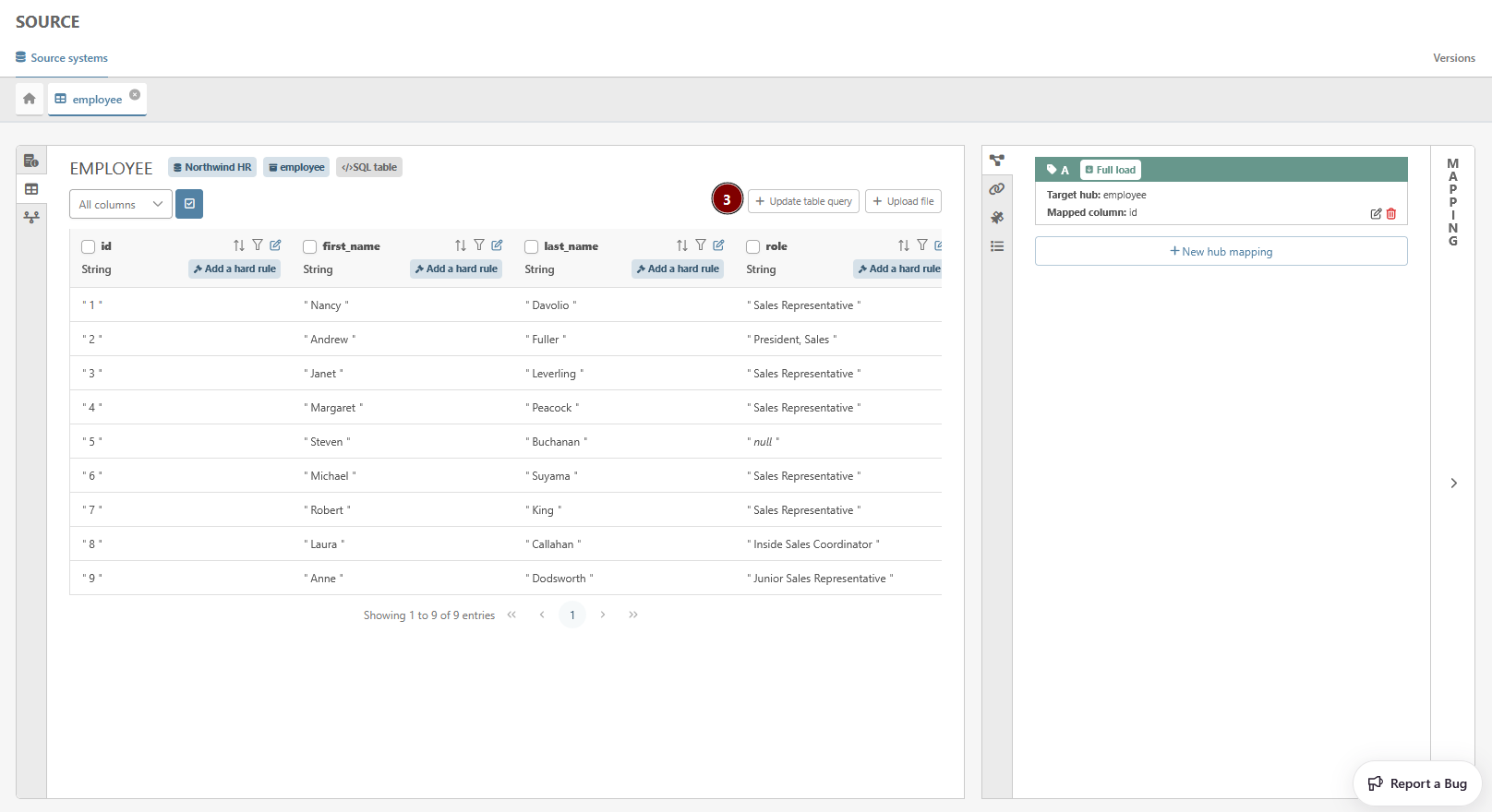This screenshot has width=1492, height=812.
Task: Edit the employee hub mapping
Action: pyautogui.click(x=1376, y=214)
